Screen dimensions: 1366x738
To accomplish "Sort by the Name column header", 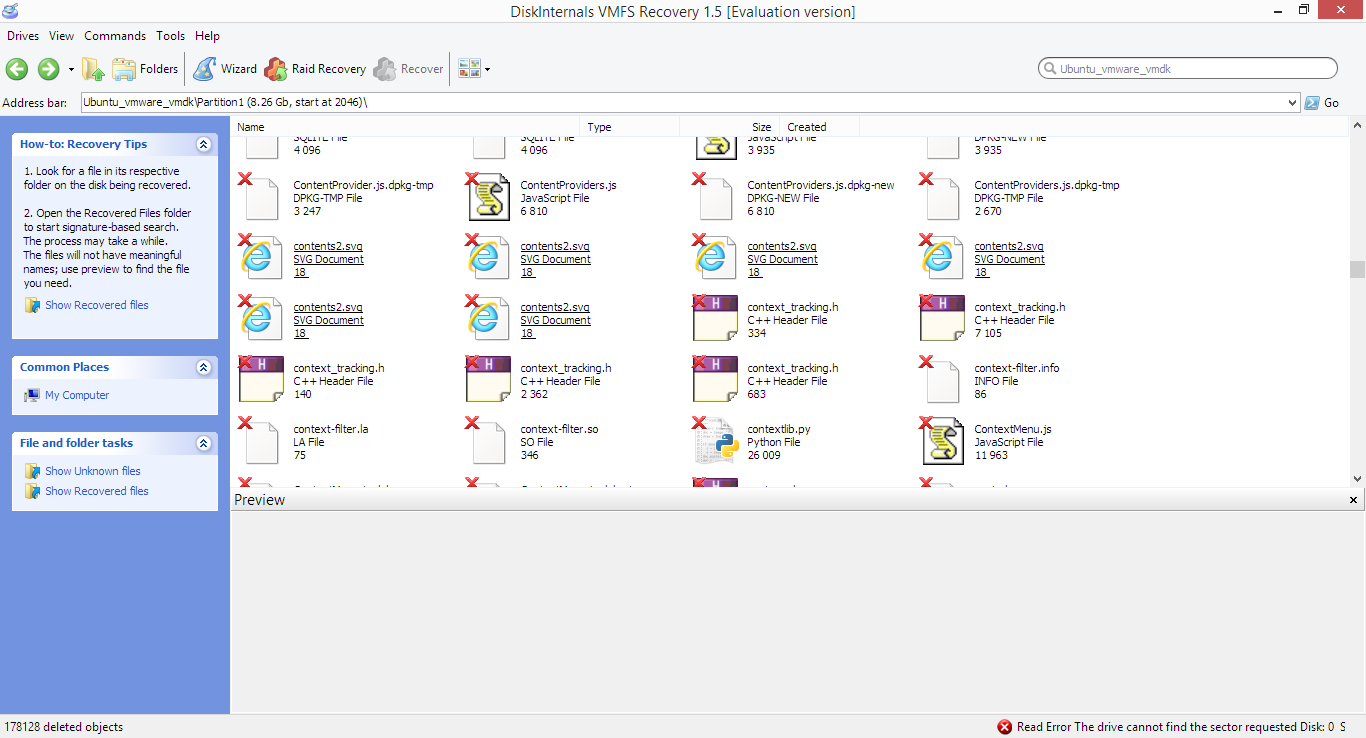I will pos(405,127).
